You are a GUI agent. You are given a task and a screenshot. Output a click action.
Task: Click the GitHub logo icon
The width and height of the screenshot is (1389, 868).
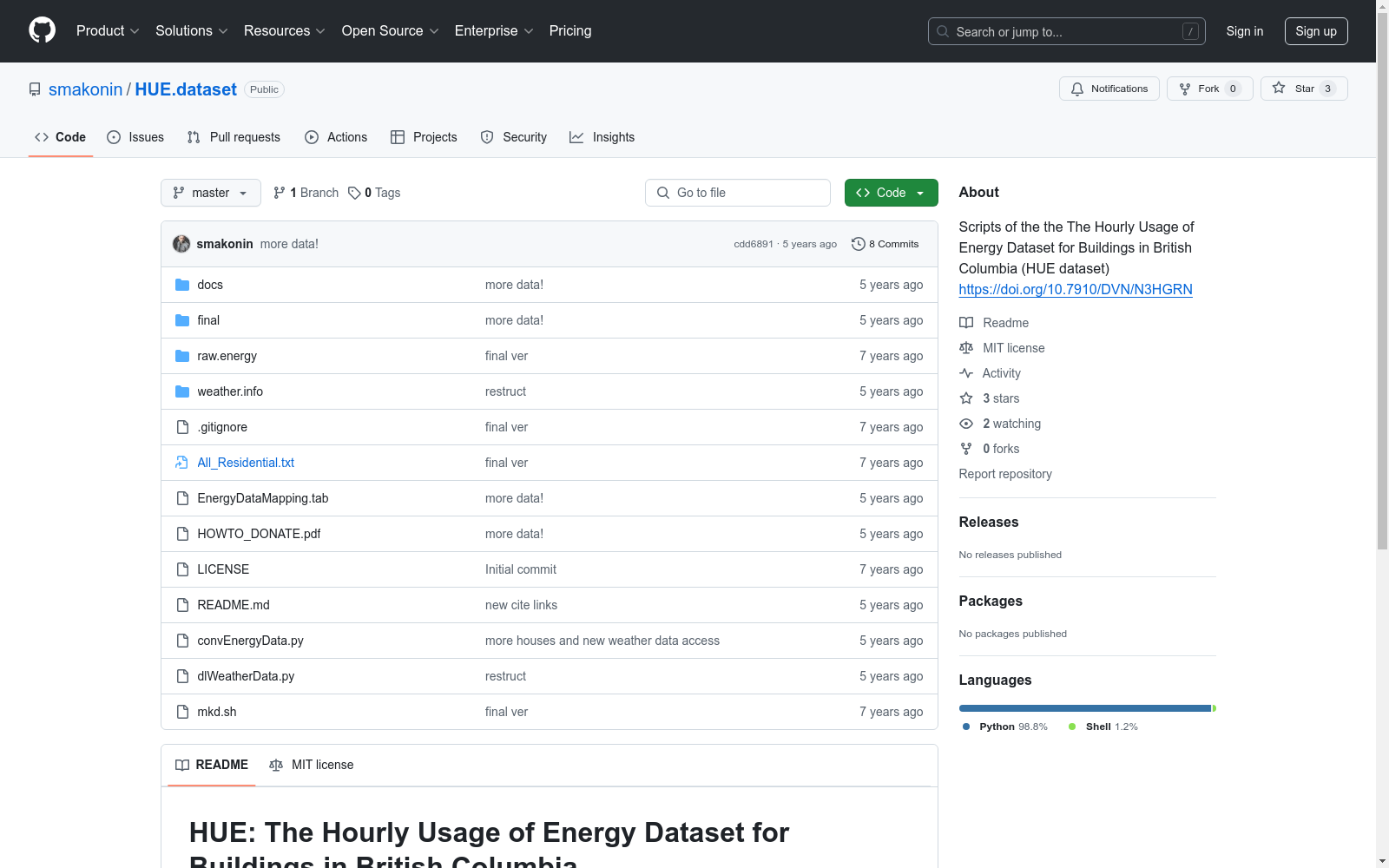pyautogui.click(x=42, y=30)
